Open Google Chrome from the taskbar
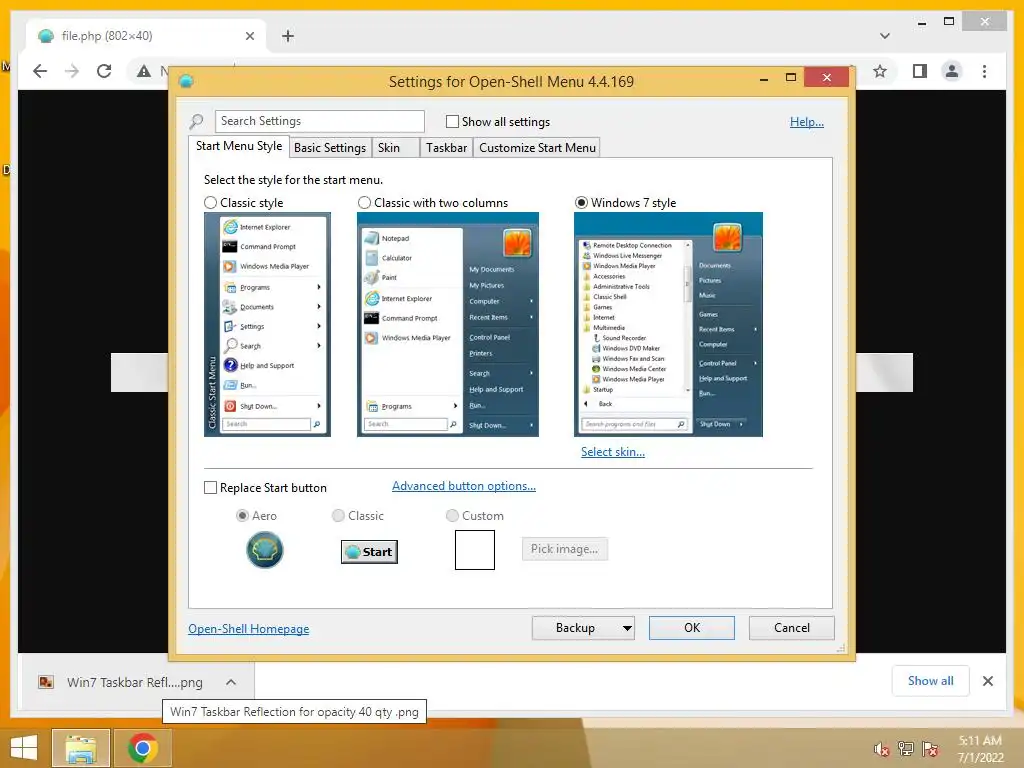Image resolution: width=1024 pixels, height=768 pixels. pyautogui.click(x=142, y=748)
